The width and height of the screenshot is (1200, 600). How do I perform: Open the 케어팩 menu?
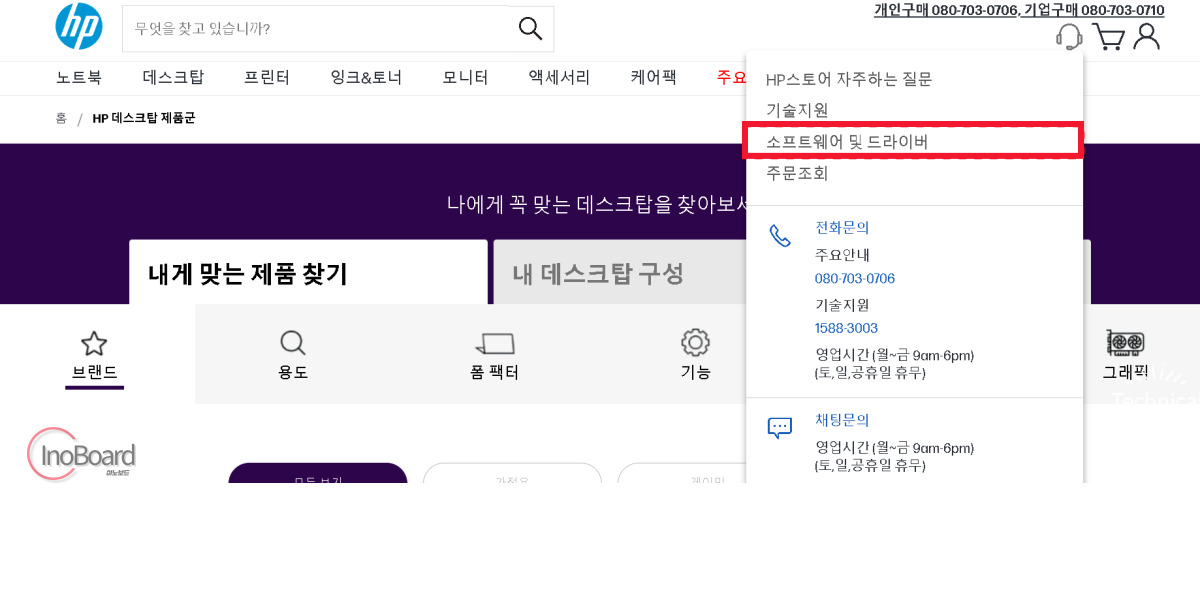click(653, 77)
